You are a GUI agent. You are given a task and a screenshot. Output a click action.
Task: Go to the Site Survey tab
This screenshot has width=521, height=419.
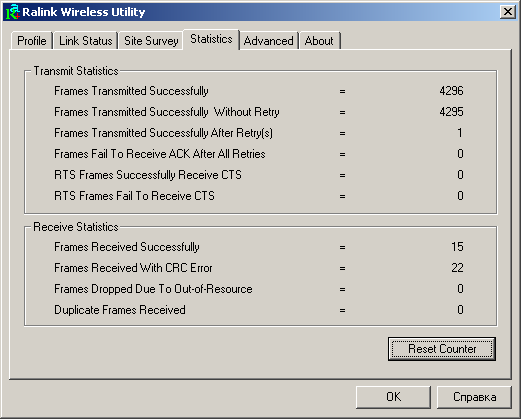pyautogui.click(x=151, y=41)
